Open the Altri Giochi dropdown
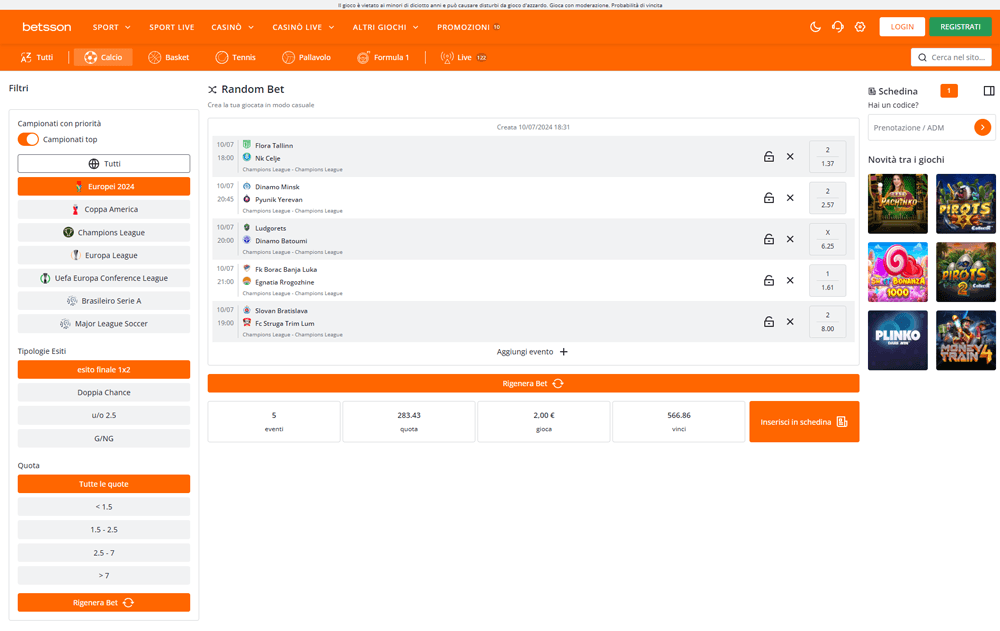The image size is (1000, 631). click(385, 27)
